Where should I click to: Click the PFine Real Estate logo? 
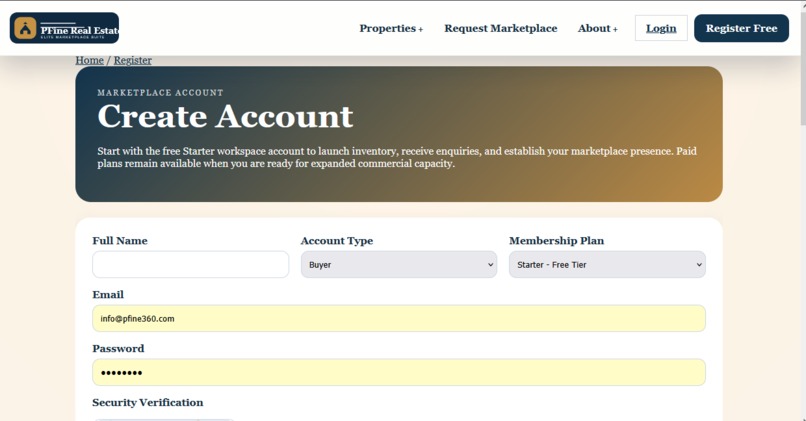click(64, 28)
